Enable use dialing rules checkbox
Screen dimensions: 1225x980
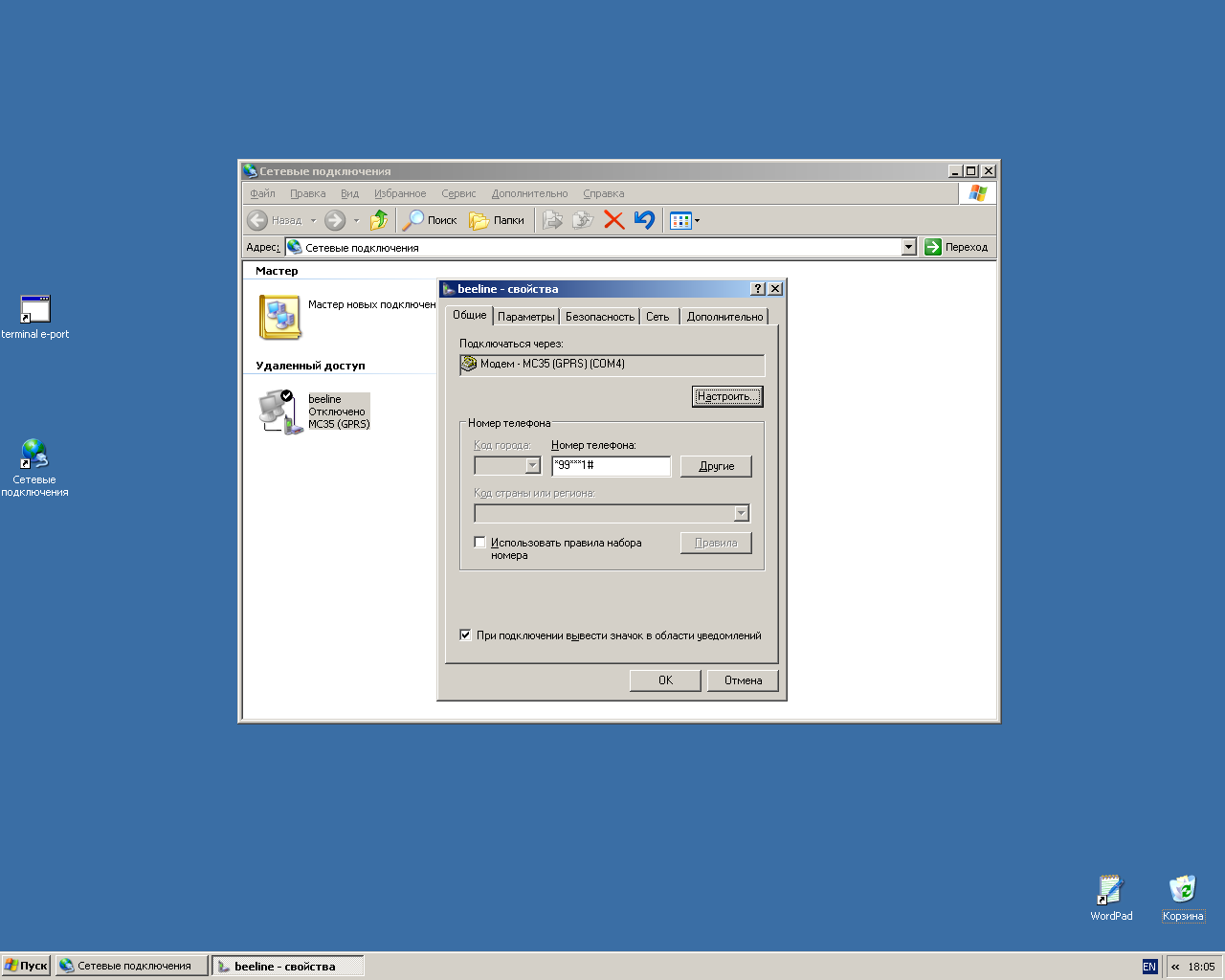point(480,542)
